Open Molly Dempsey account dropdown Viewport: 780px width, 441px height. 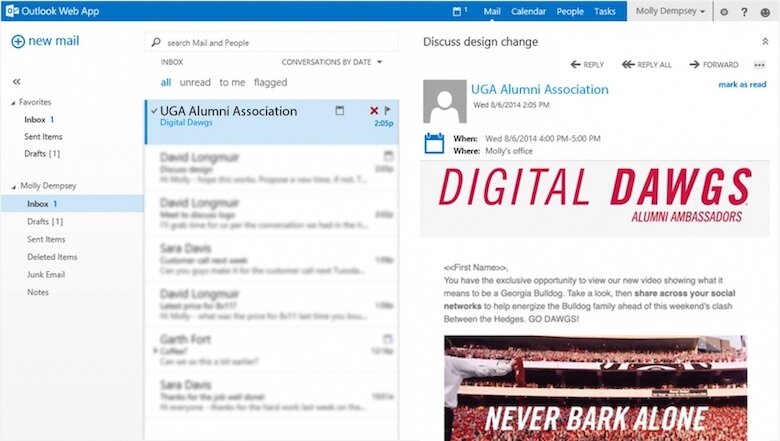670,11
